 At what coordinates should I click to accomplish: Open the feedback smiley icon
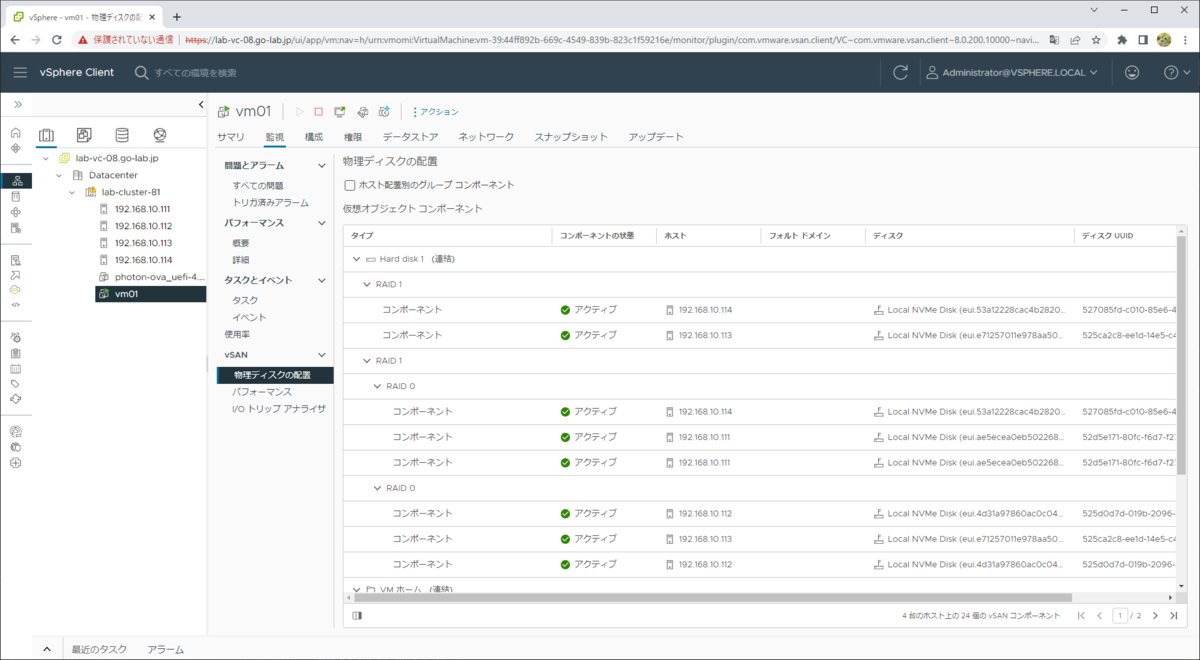1132,73
